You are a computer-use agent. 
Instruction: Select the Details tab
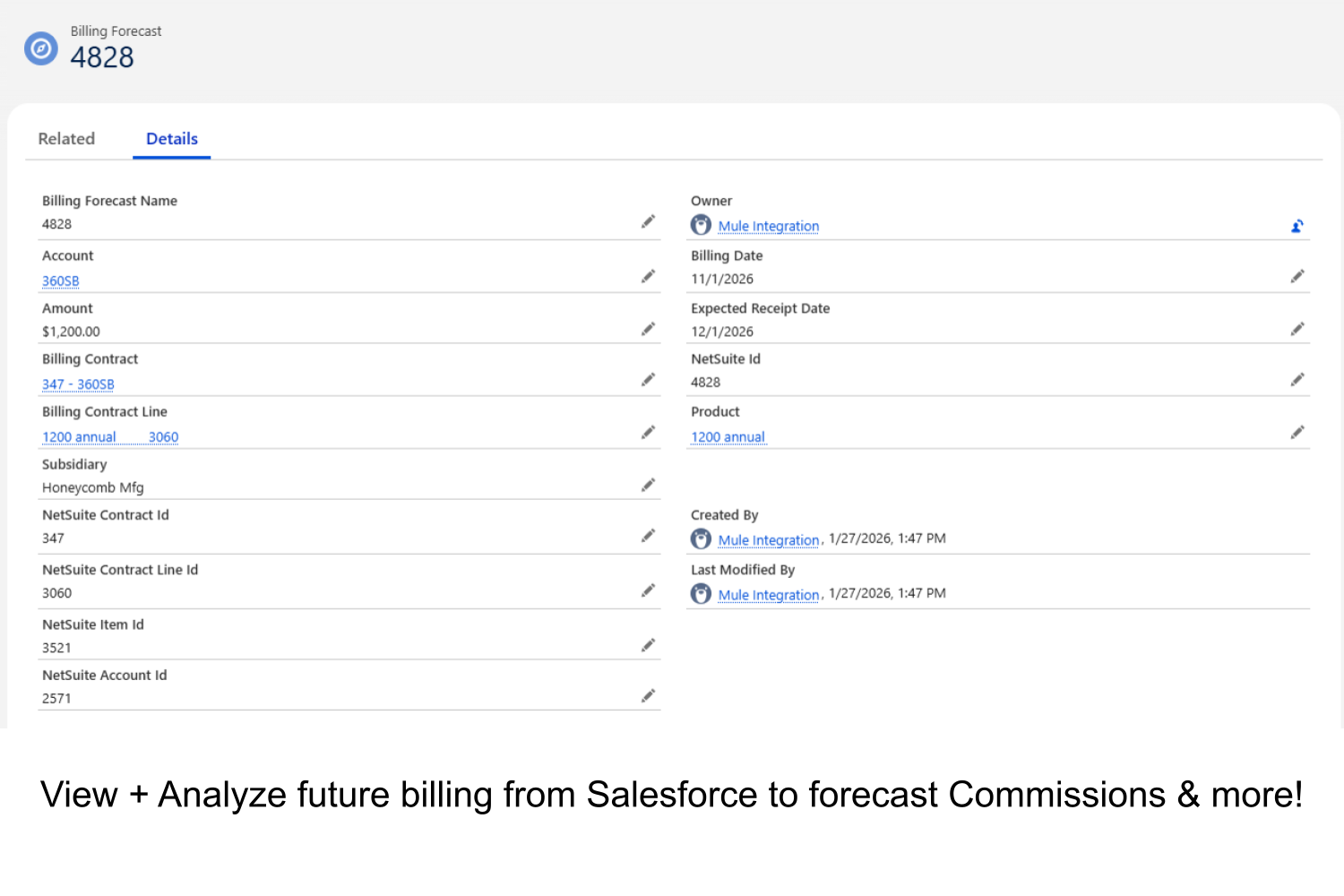(x=171, y=139)
